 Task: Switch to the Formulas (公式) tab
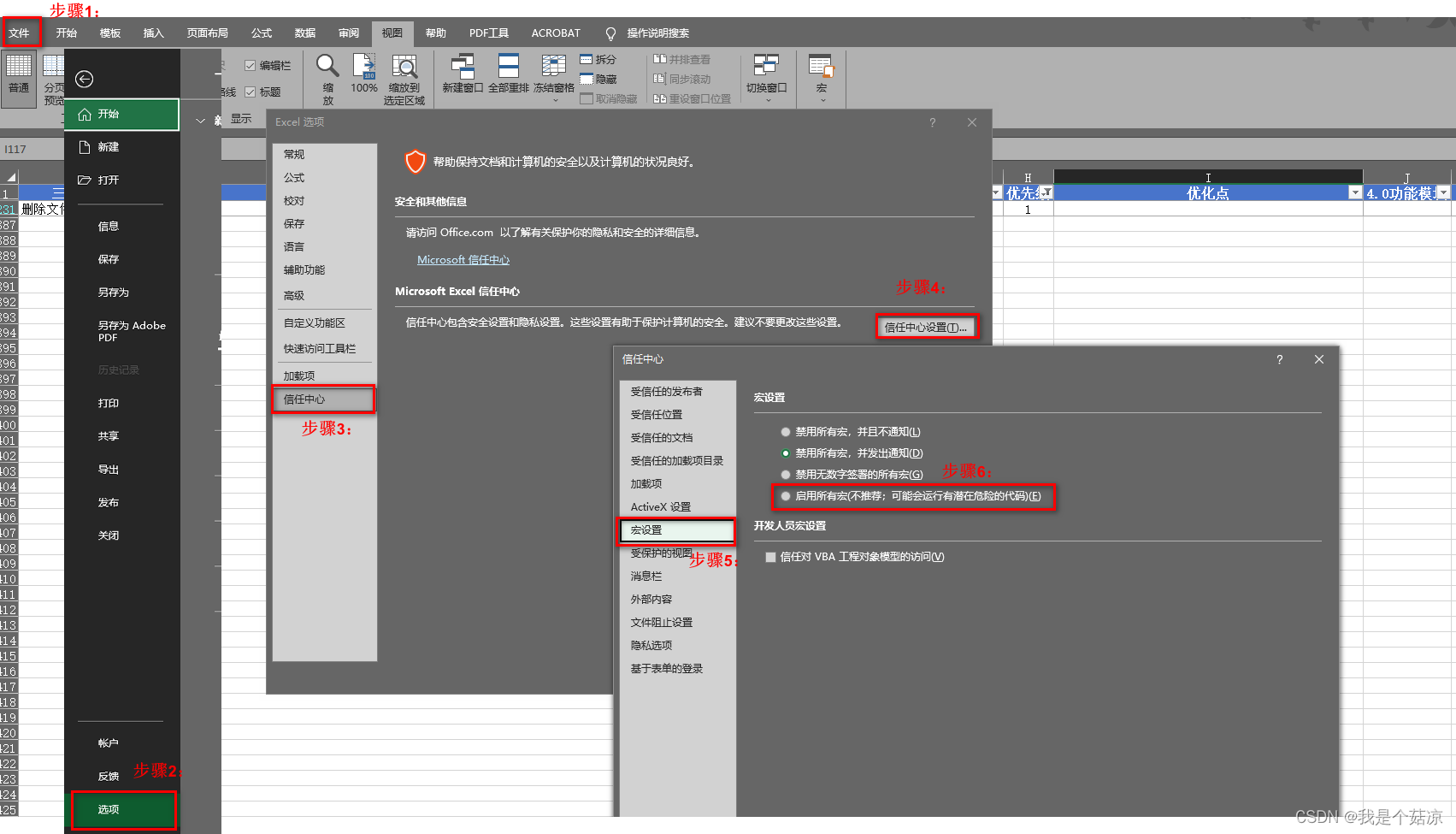coord(262,33)
